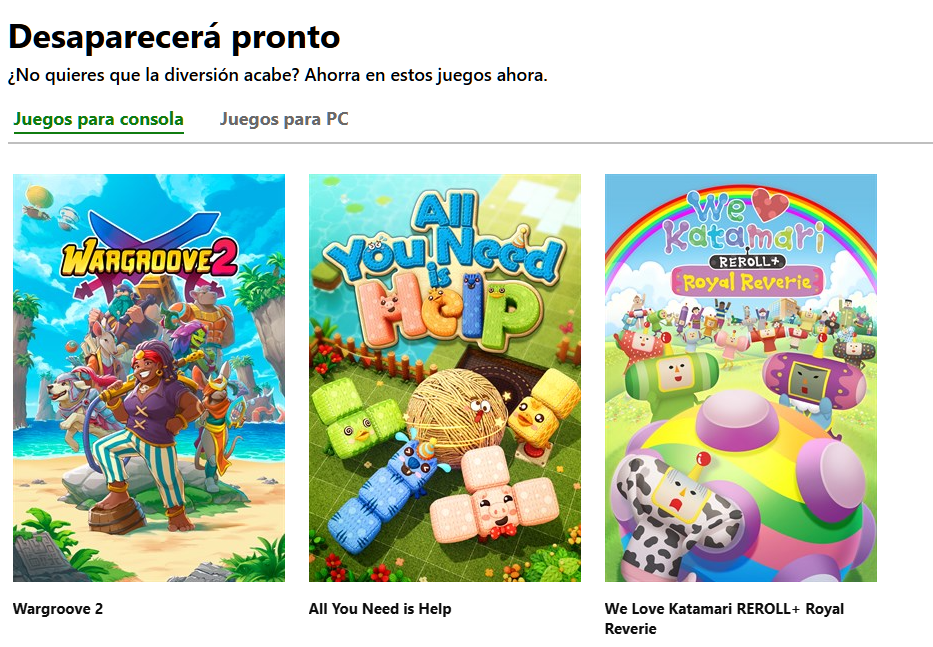The width and height of the screenshot is (933, 647).
Task: Click the REROLL+ badge on Katamari cover
Action: click(747, 261)
